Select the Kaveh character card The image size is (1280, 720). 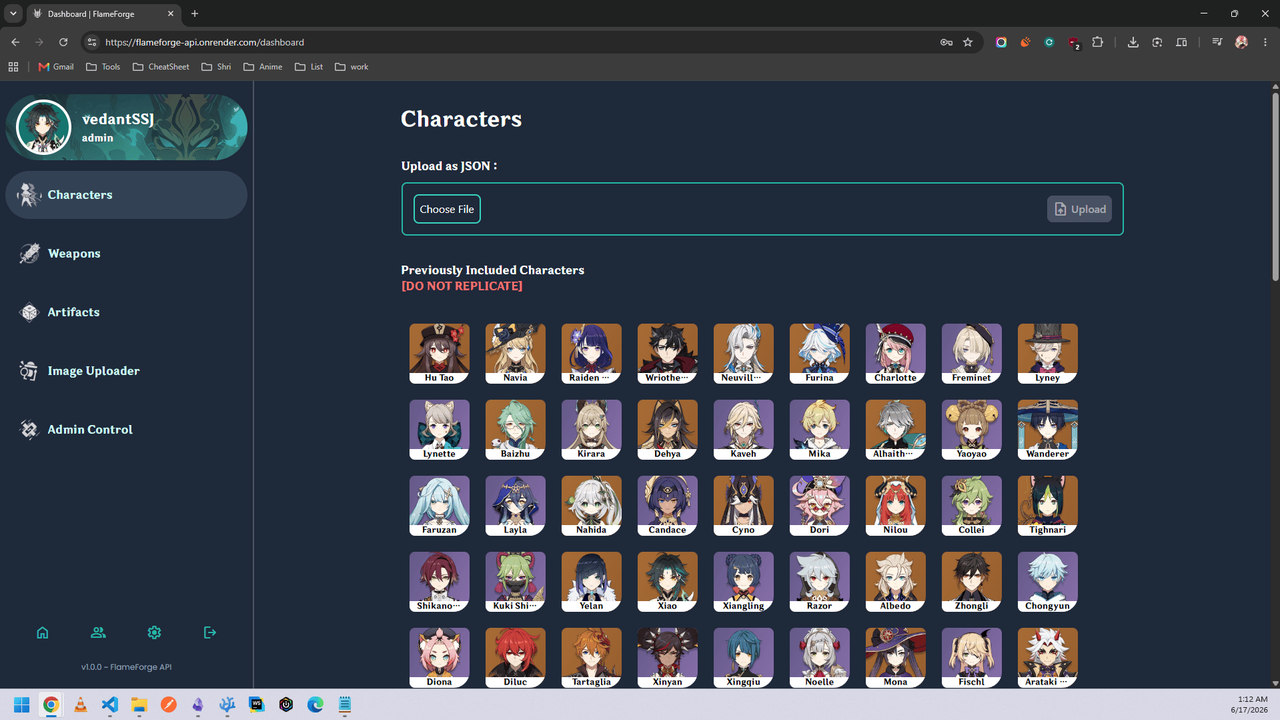743,429
